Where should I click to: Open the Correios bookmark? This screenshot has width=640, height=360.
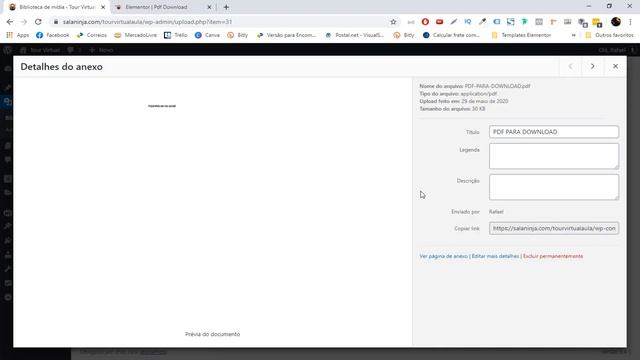91,35
